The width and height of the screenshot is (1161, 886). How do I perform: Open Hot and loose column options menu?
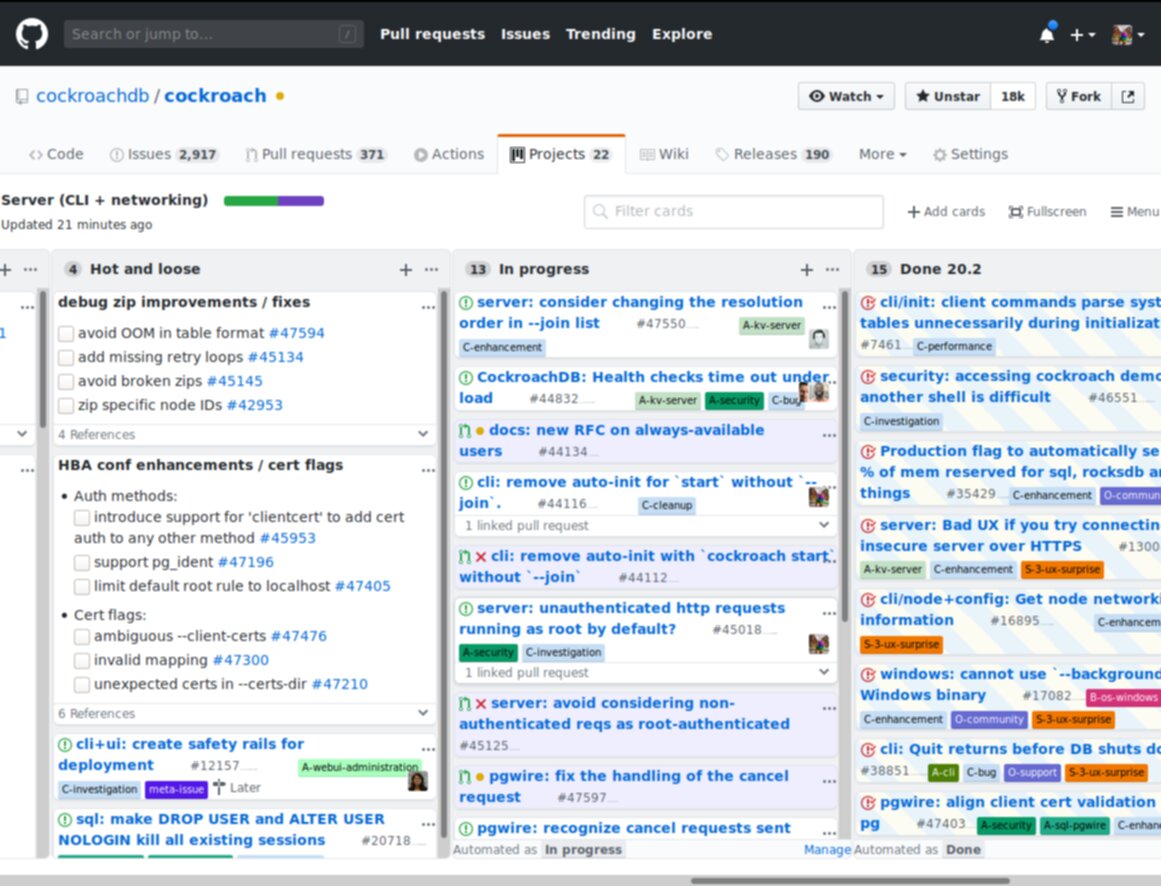432,269
